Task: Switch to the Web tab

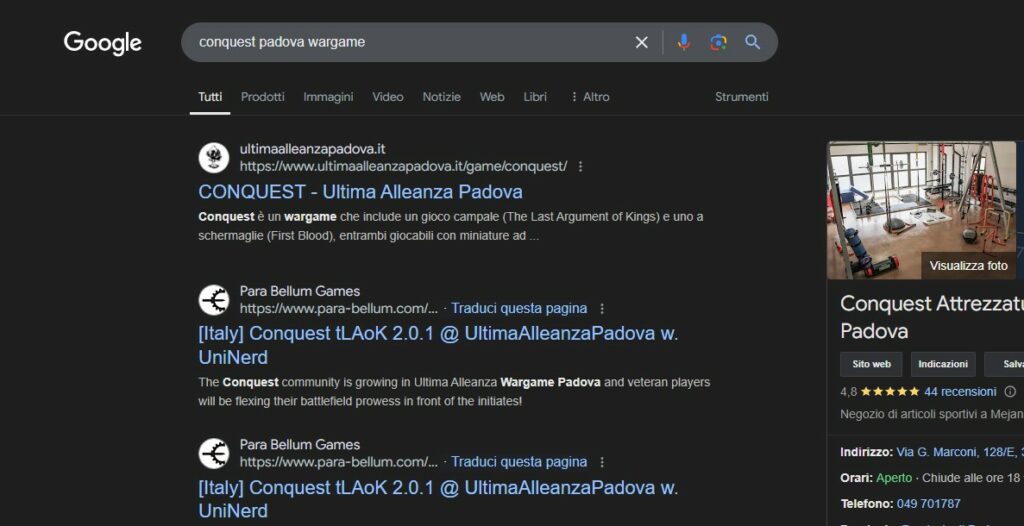Action: (x=492, y=97)
